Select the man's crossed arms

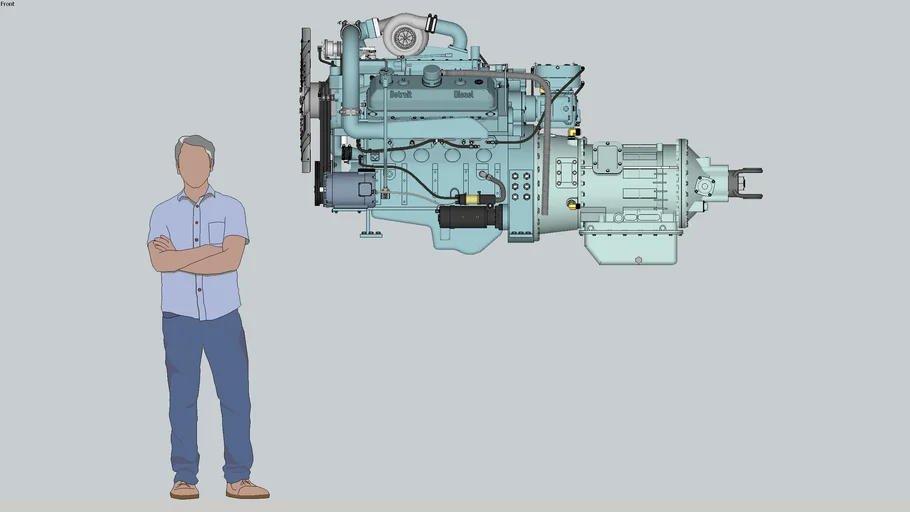click(x=197, y=254)
